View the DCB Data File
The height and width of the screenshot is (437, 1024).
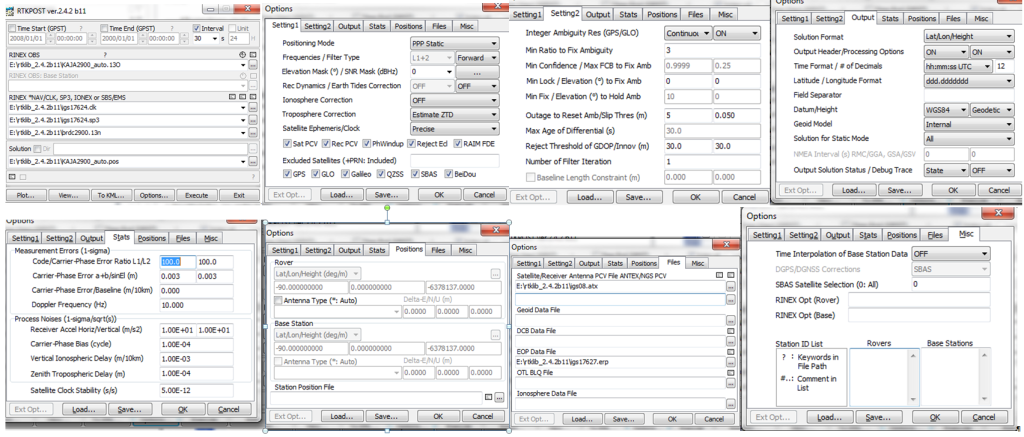point(731,331)
